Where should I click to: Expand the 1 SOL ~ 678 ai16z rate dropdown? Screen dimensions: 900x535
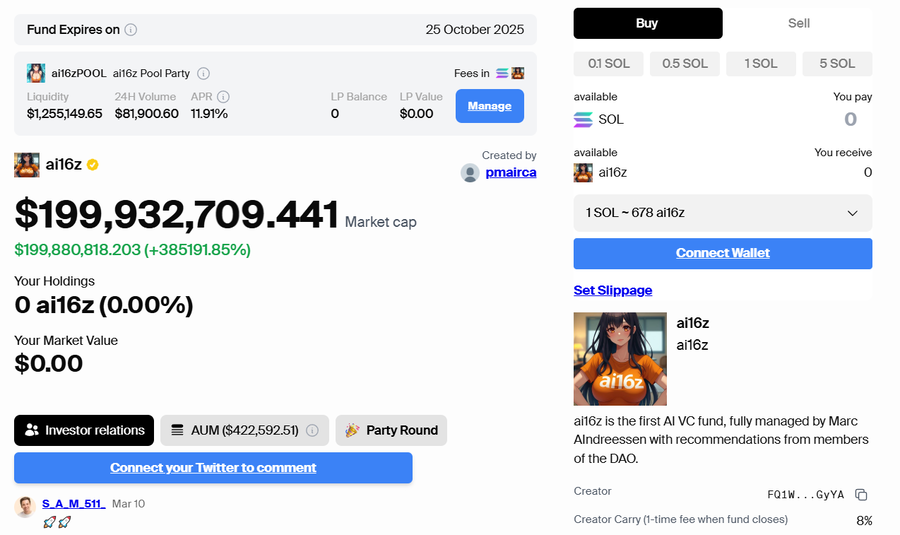point(723,213)
